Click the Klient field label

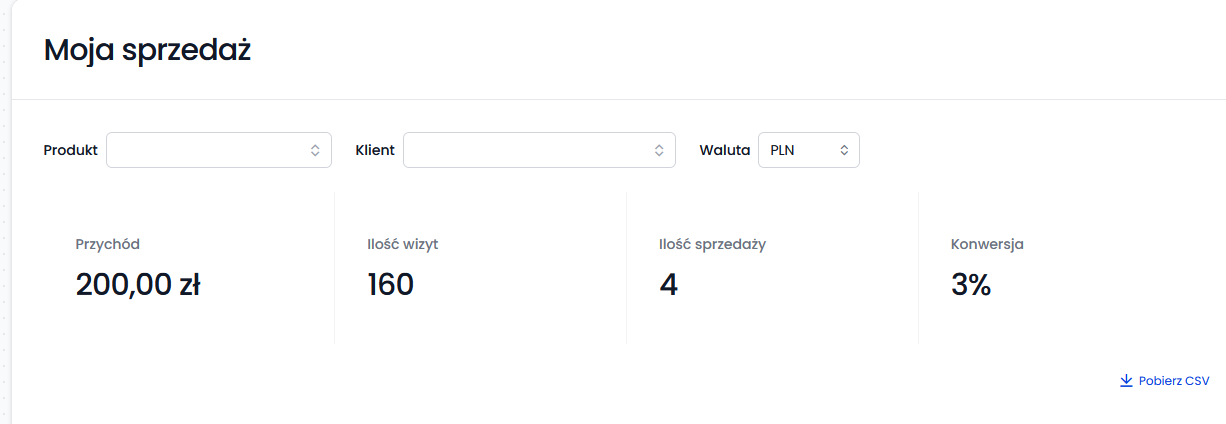pos(375,150)
